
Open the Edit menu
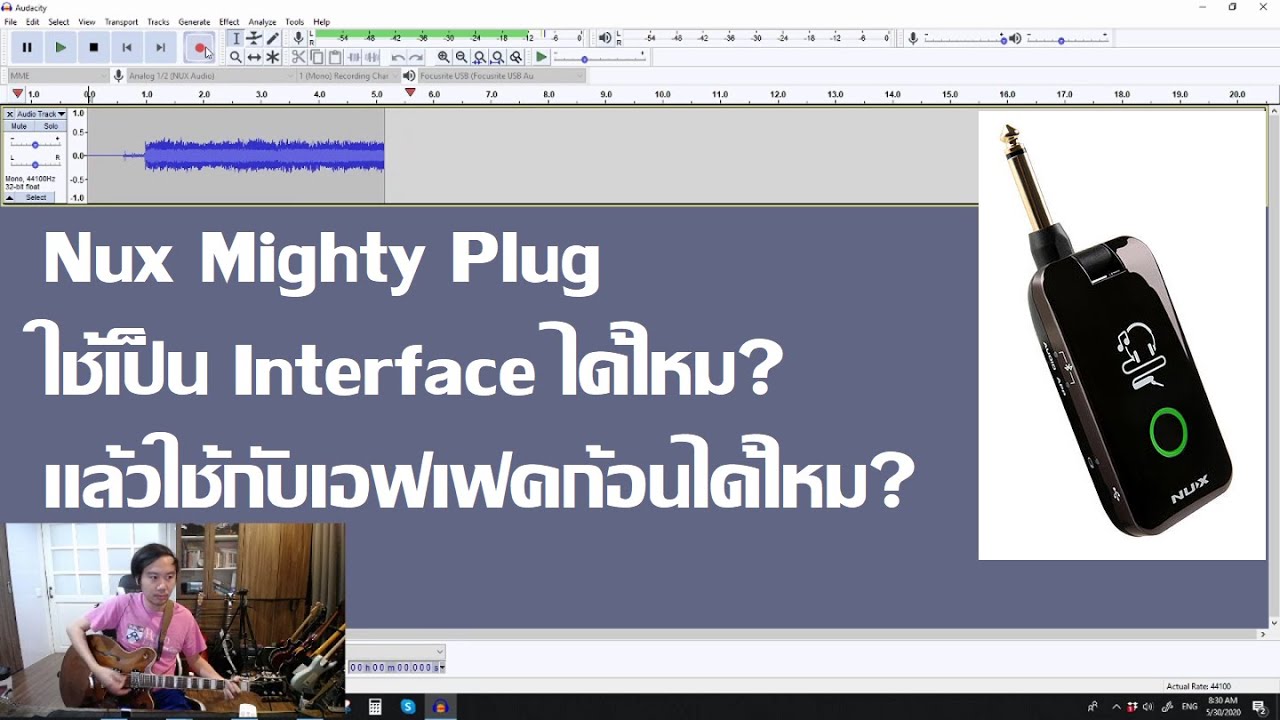coord(33,22)
